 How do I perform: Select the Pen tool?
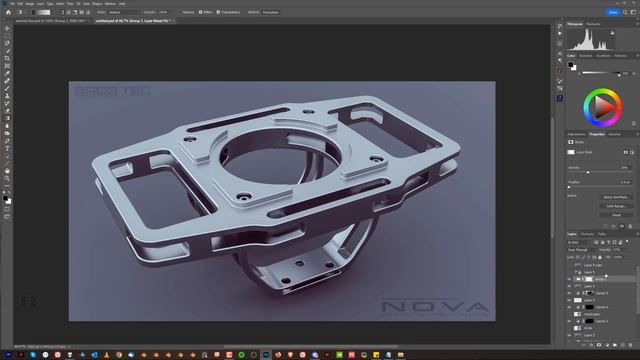7,141
